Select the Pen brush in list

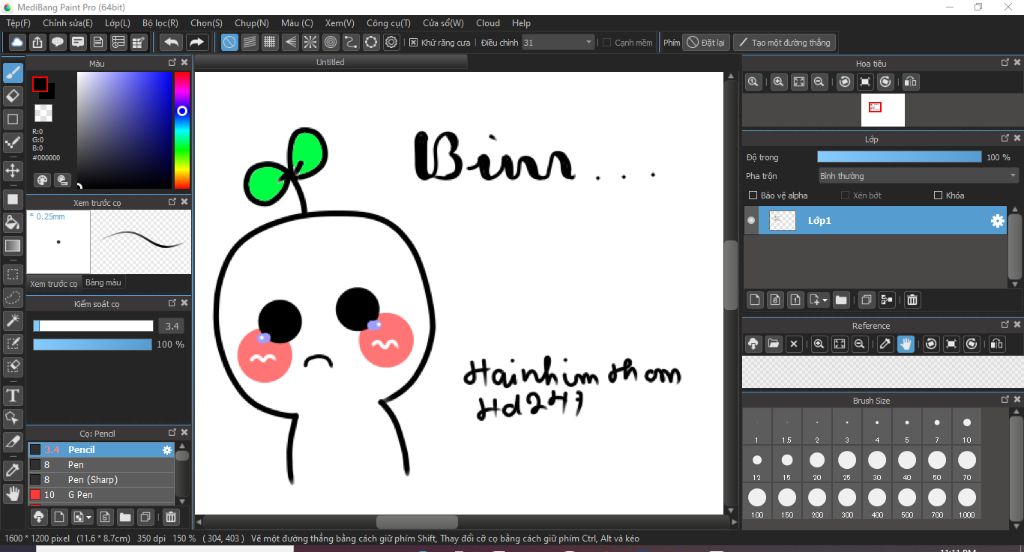point(101,465)
